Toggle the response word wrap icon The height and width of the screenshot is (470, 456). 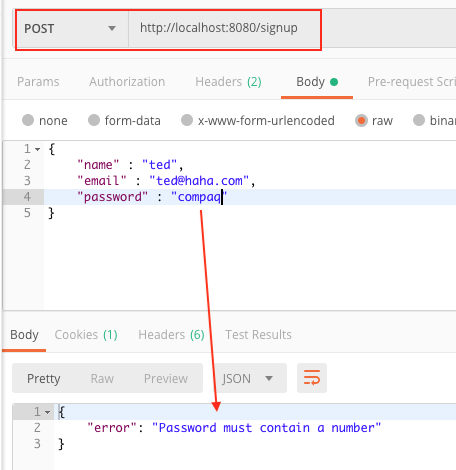[x=312, y=378]
